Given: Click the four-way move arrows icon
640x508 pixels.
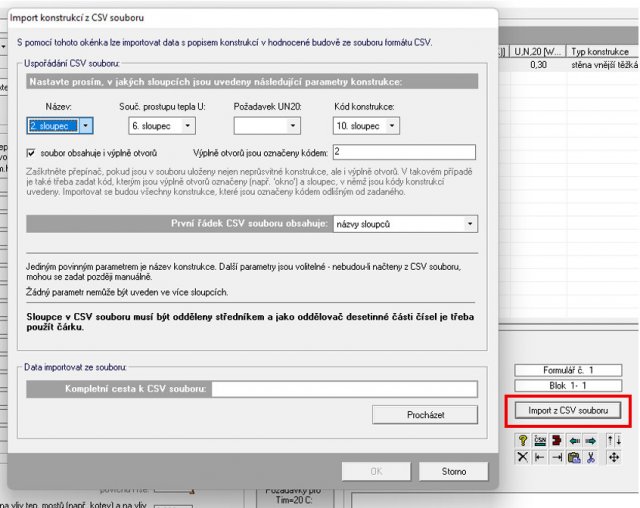Looking at the screenshot, I should pos(614,457).
